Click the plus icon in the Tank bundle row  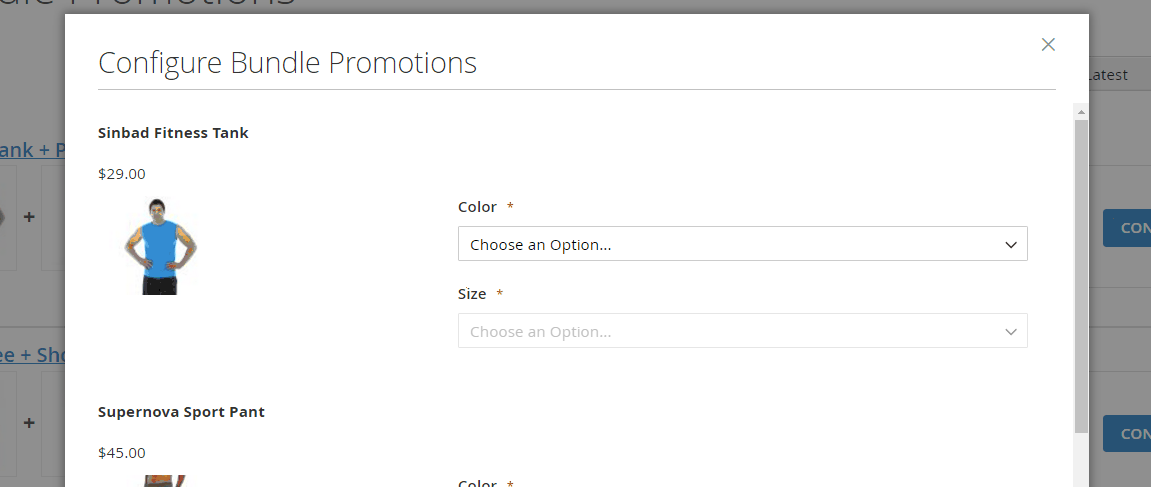[29, 217]
